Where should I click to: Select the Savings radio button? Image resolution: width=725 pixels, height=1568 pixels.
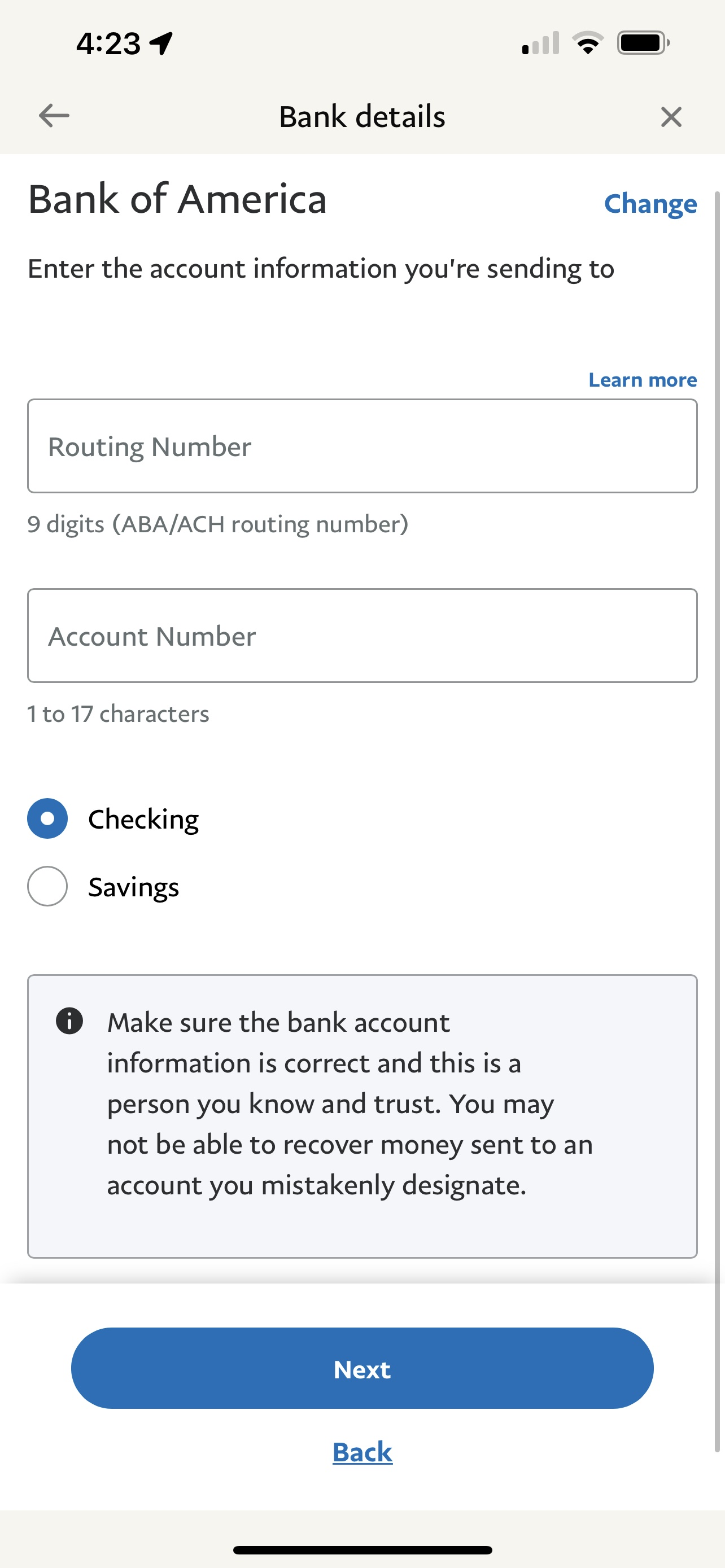tap(47, 886)
